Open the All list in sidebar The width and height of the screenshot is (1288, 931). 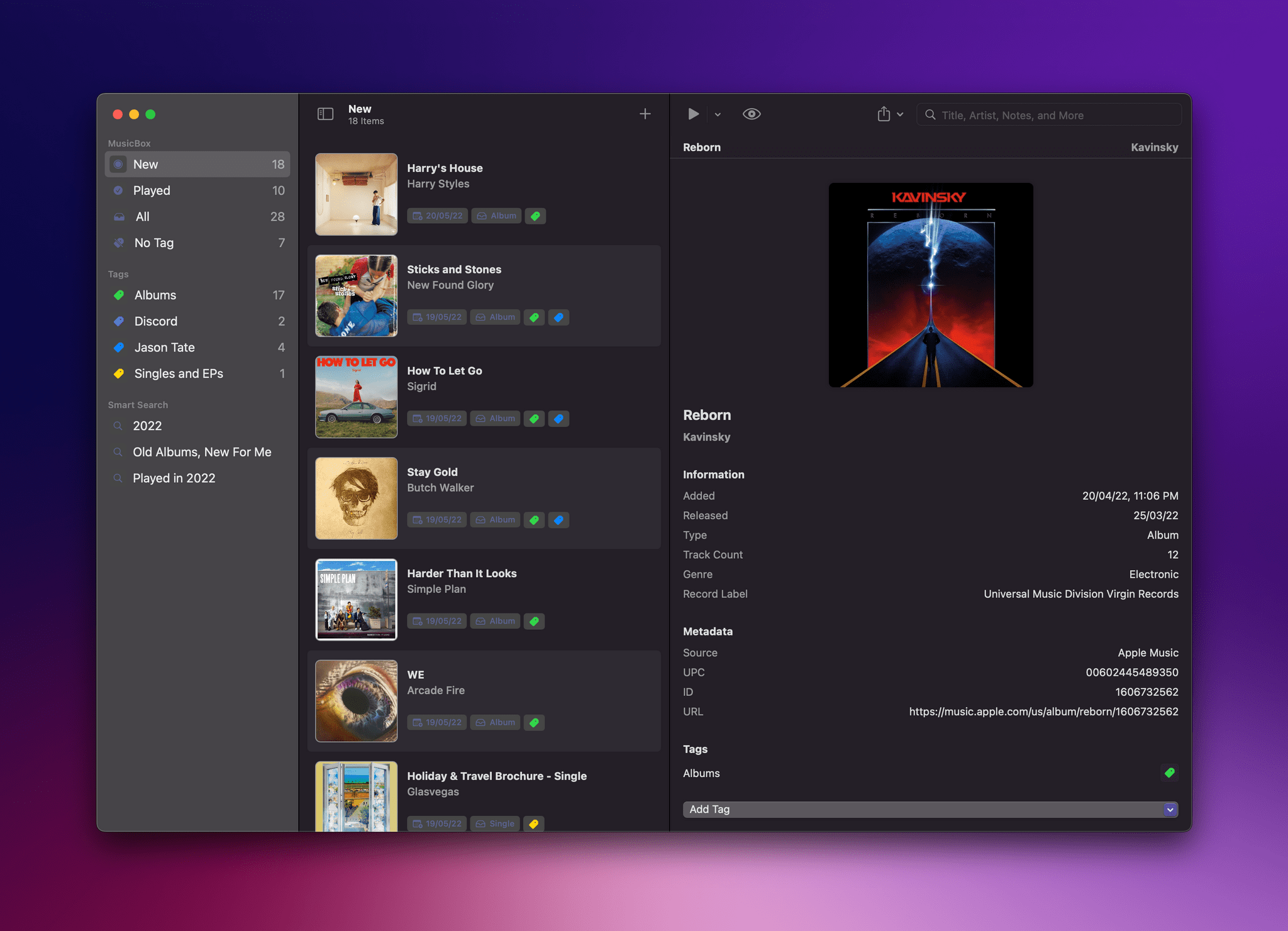pos(197,217)
